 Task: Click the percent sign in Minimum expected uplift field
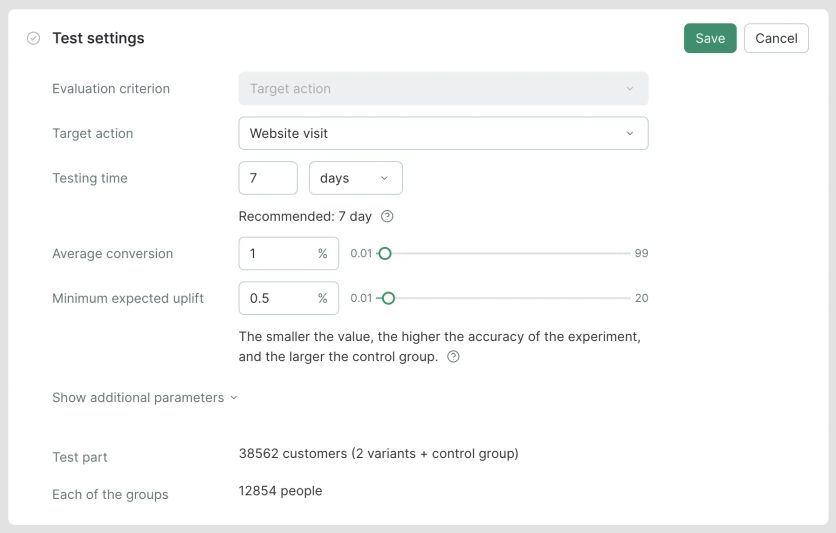322,298
